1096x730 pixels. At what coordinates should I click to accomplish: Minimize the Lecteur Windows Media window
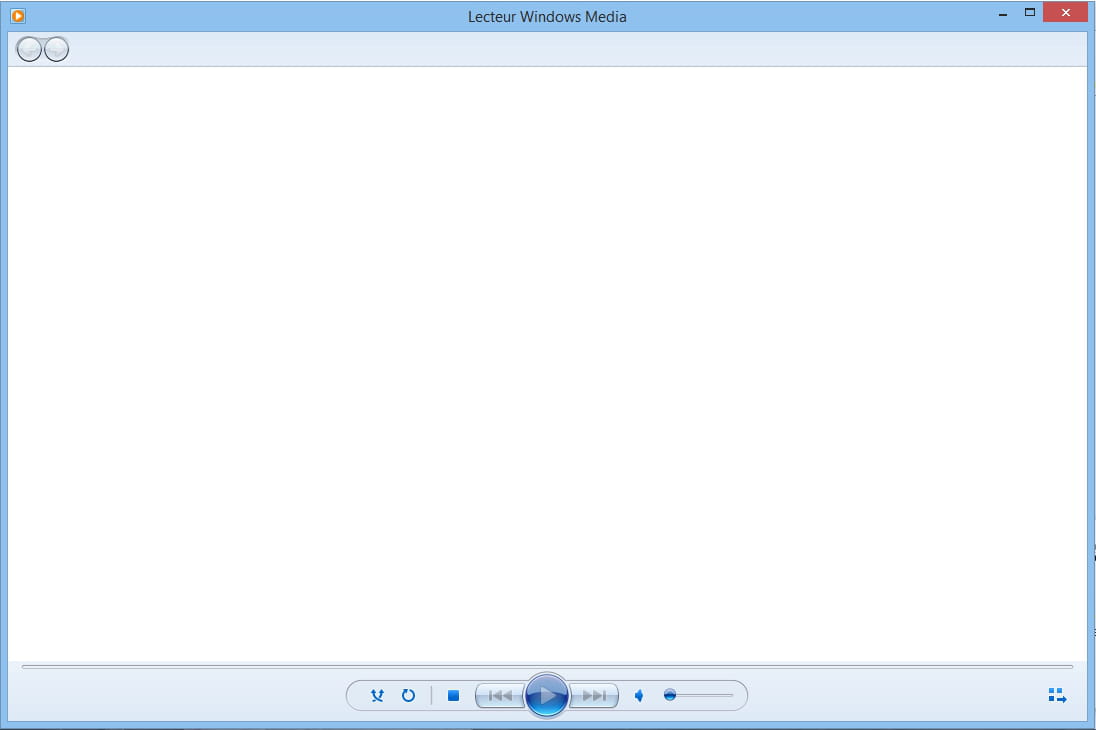point(1000,13)
